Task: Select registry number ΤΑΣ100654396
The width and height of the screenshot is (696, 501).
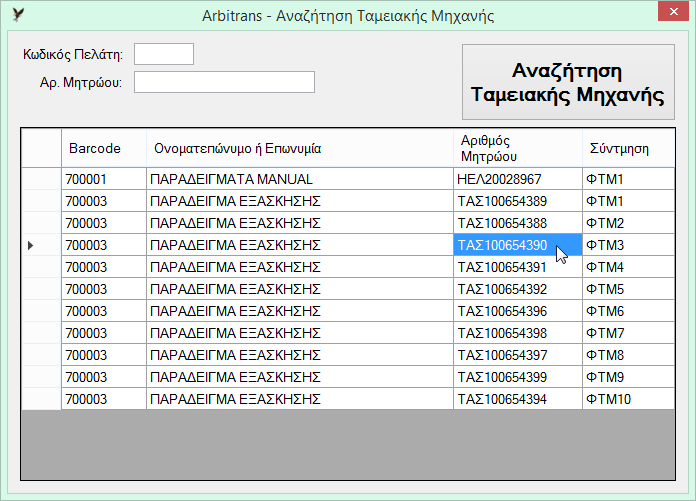Action: [x=518, y=311]
